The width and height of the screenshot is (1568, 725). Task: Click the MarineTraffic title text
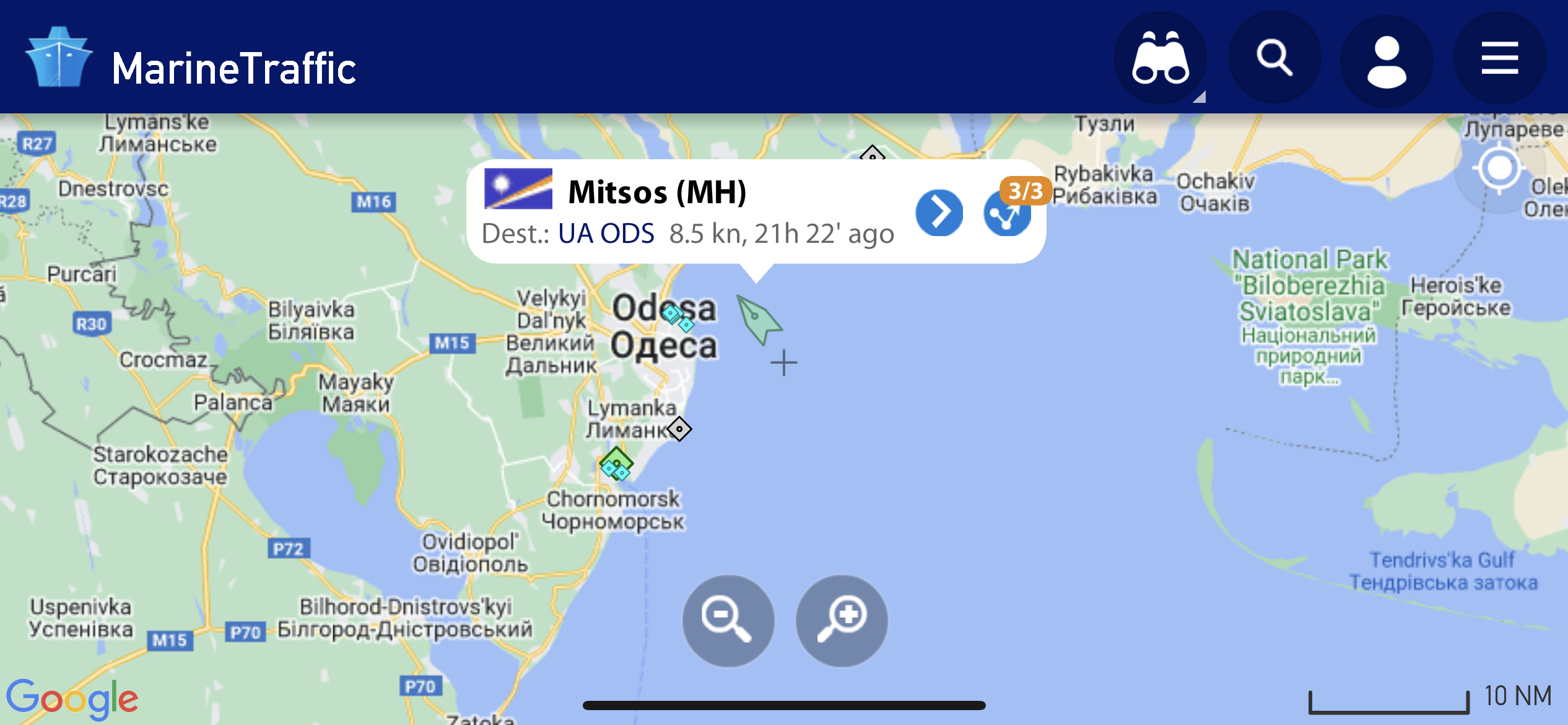234,68
